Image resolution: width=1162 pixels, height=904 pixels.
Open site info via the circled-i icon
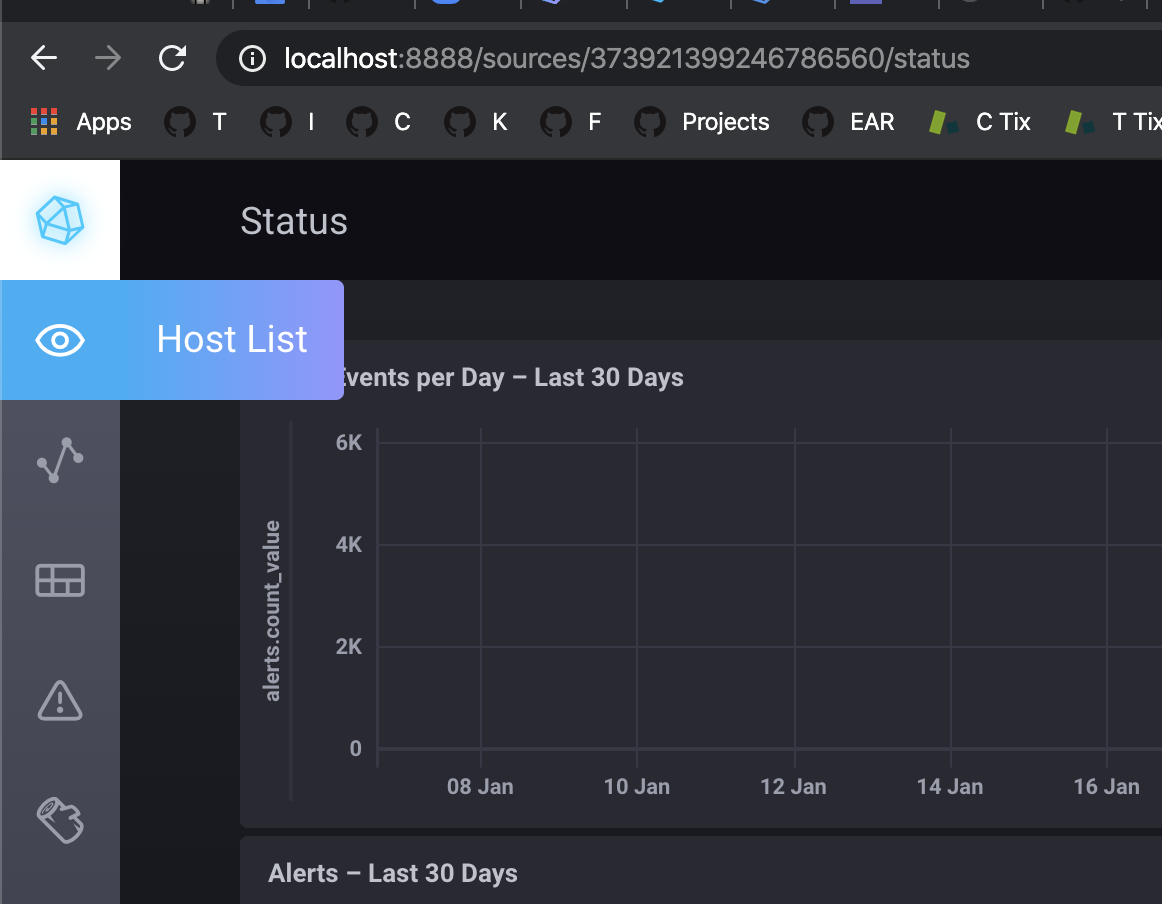[250, 58]
